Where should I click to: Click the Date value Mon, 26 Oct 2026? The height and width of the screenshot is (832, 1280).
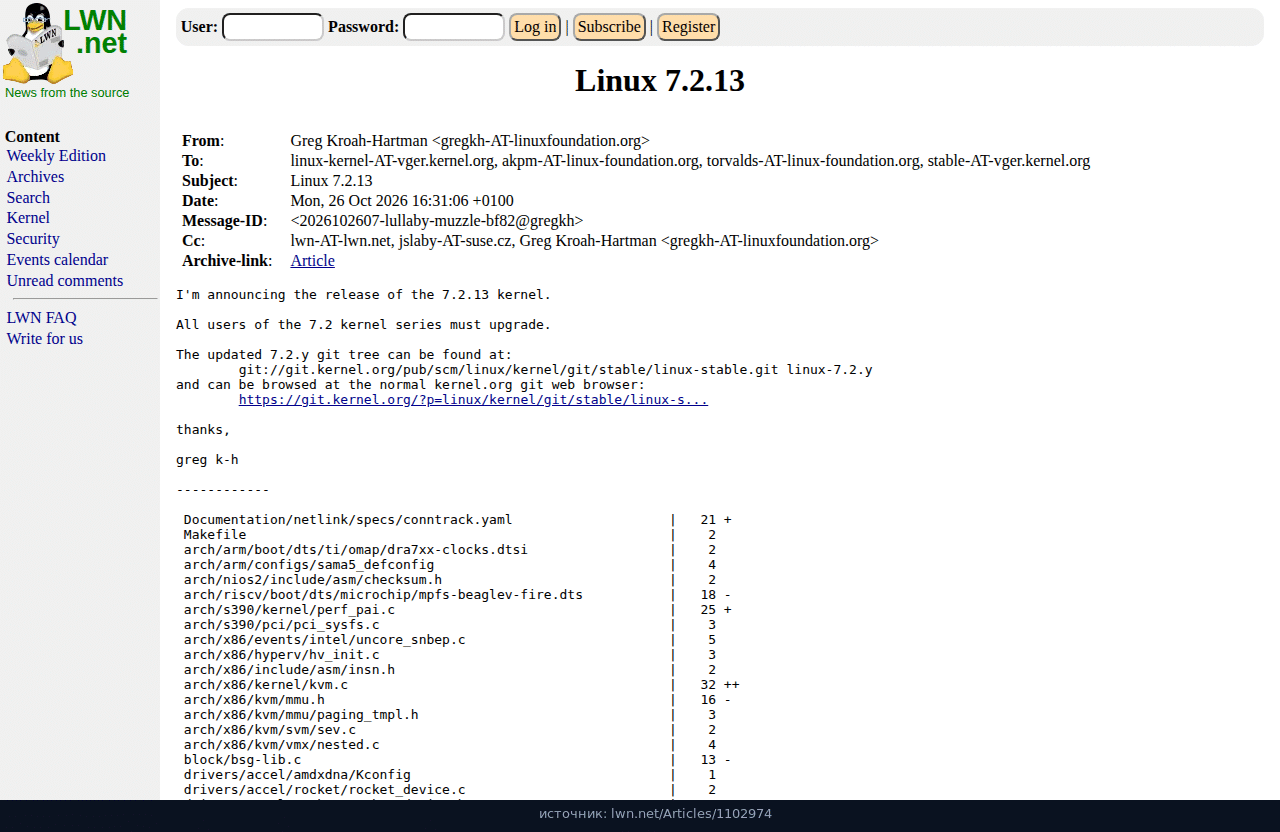(x=402, y=201)
